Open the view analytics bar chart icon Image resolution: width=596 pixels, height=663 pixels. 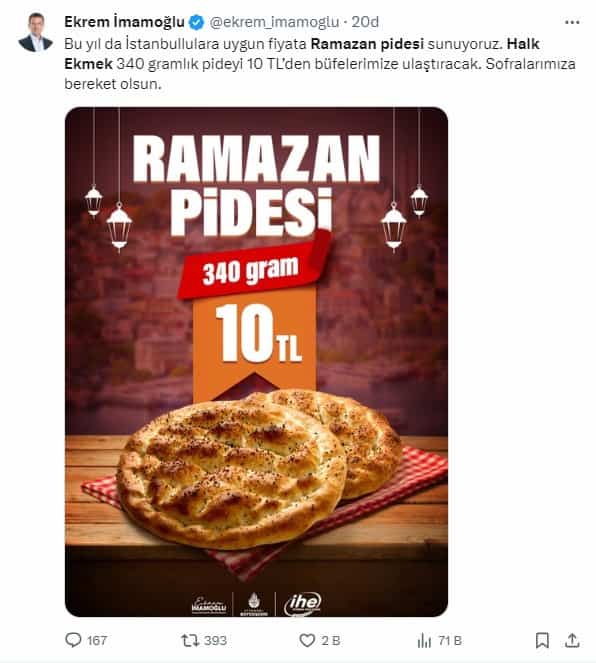point(424,641)
